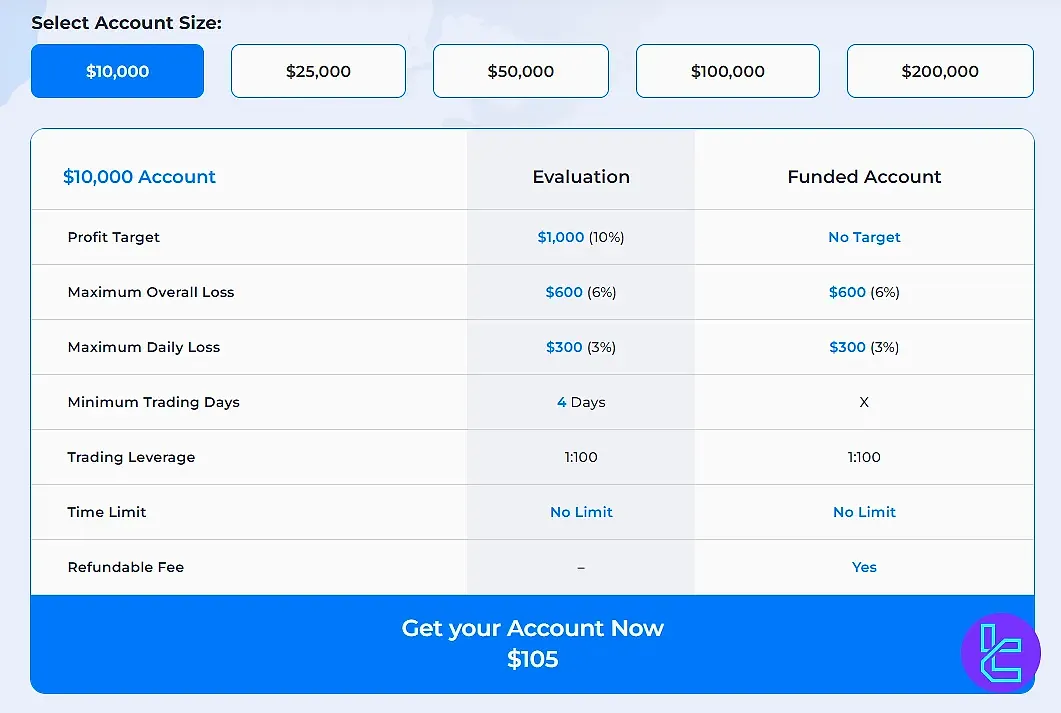
Task: Click the Evaluation No Limit time link
Action: pyautogui.click(x=581, y=511)
